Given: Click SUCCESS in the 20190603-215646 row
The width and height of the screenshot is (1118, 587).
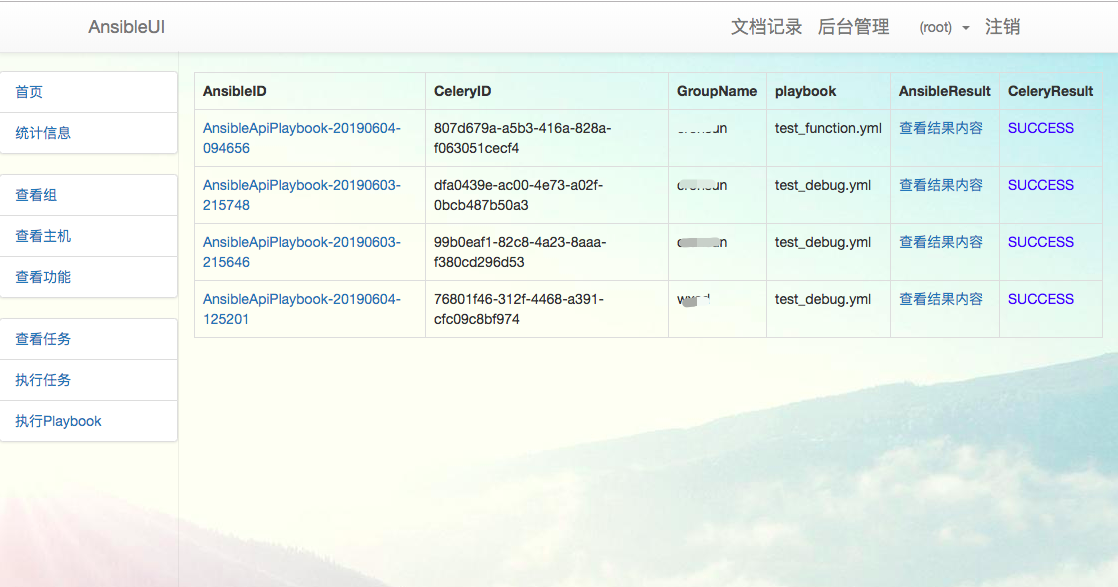Looking at the screenshot, I should [1040, 243].
